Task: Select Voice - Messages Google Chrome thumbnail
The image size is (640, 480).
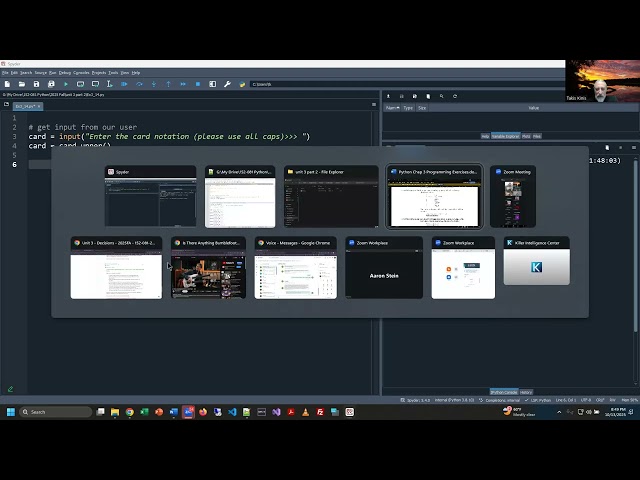Action: (x=296, y=268)
